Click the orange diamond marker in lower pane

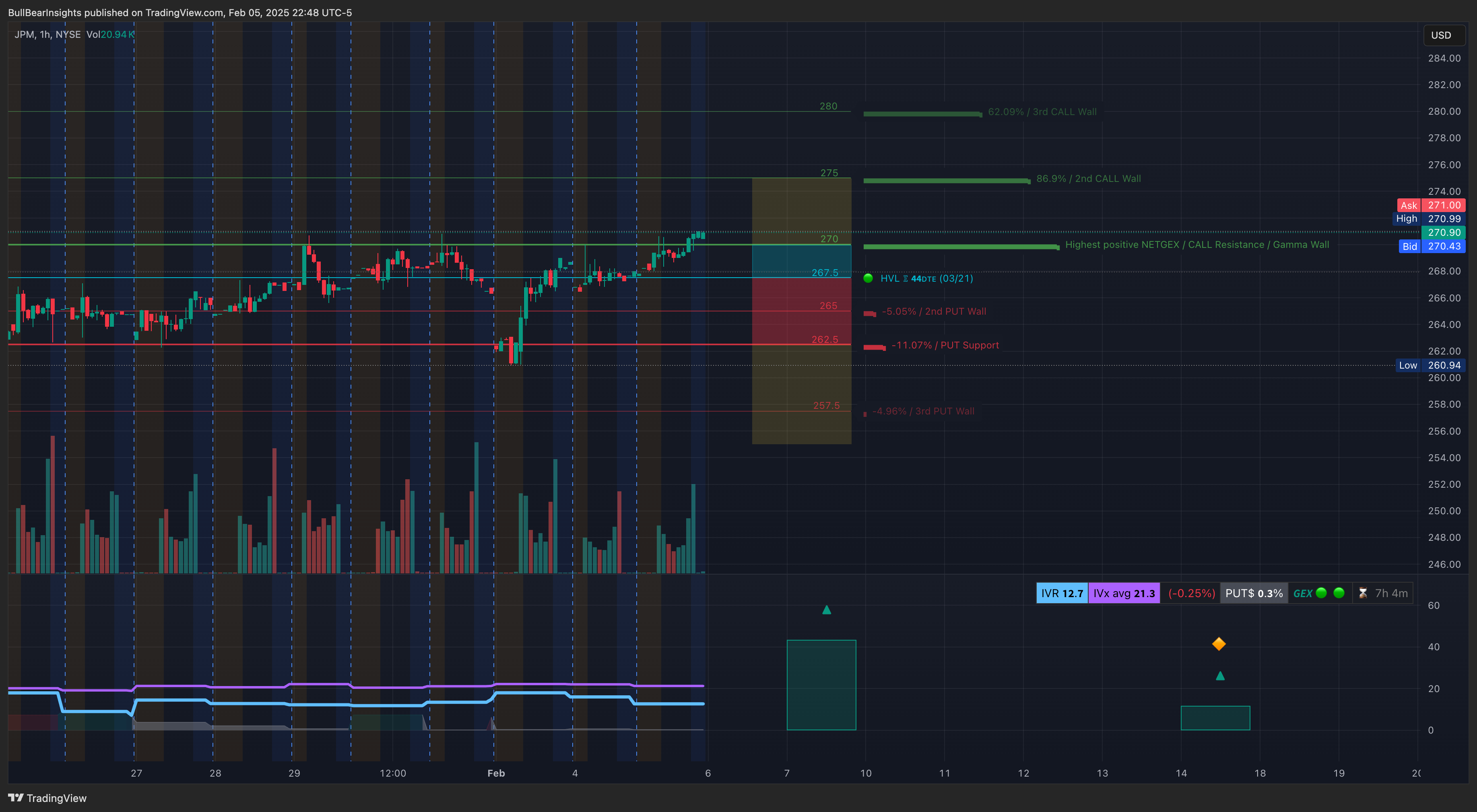1219,644
